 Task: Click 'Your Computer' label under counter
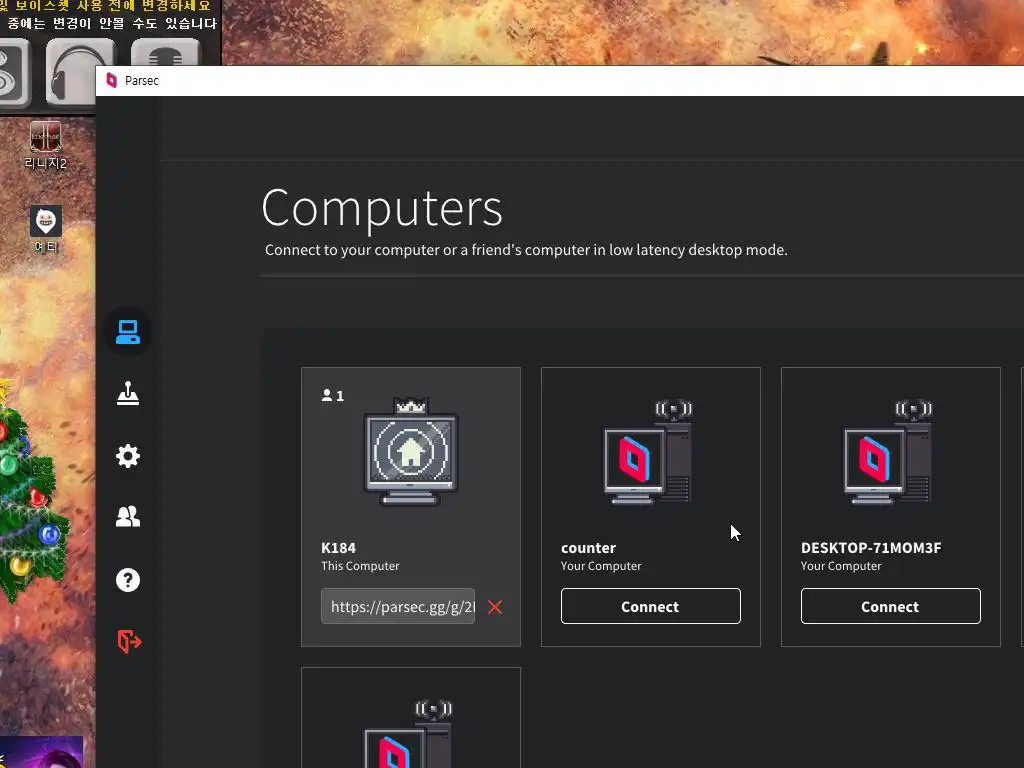[601, 566]
